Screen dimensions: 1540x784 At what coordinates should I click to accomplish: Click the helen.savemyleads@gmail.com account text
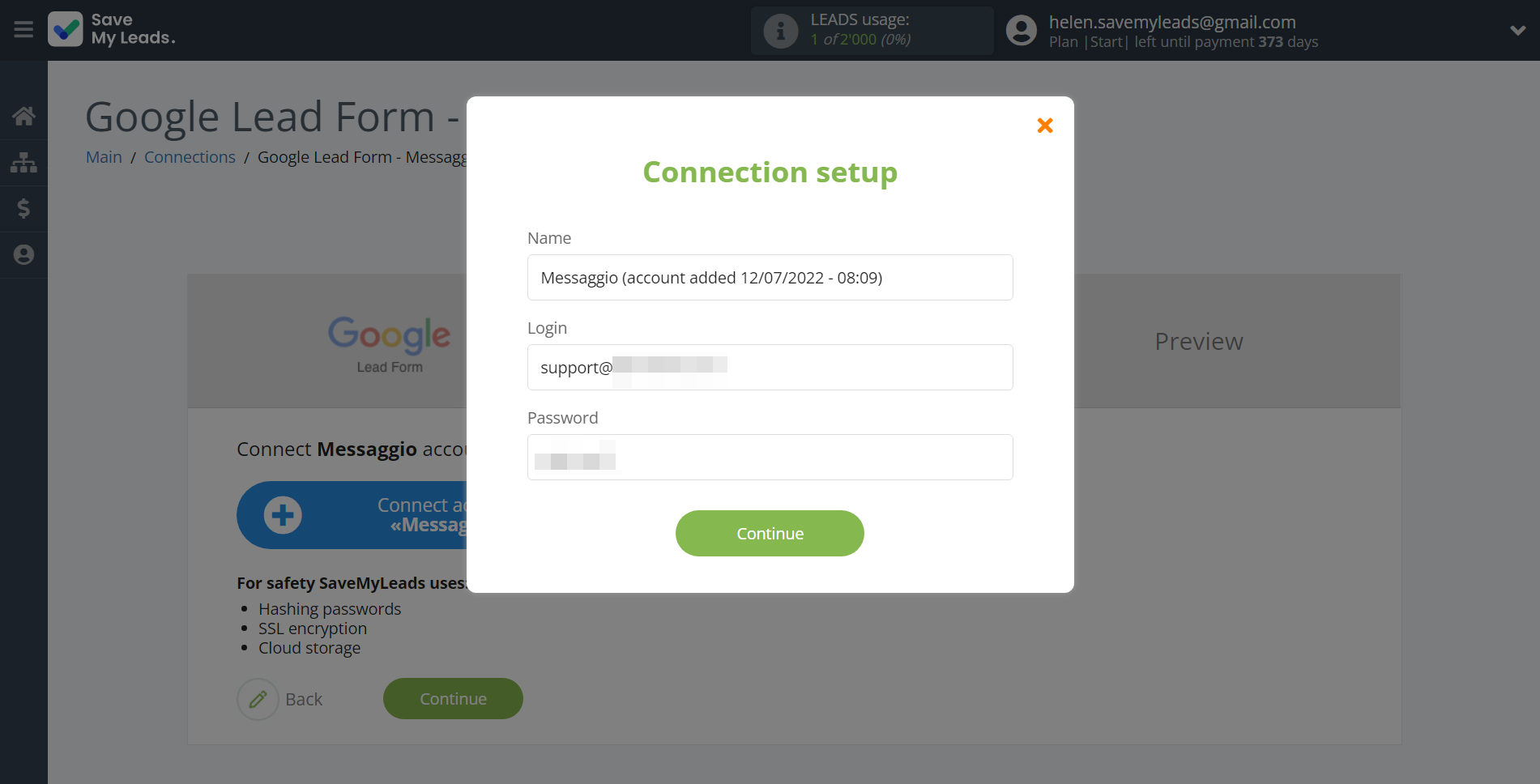(x=1172, y=22)
